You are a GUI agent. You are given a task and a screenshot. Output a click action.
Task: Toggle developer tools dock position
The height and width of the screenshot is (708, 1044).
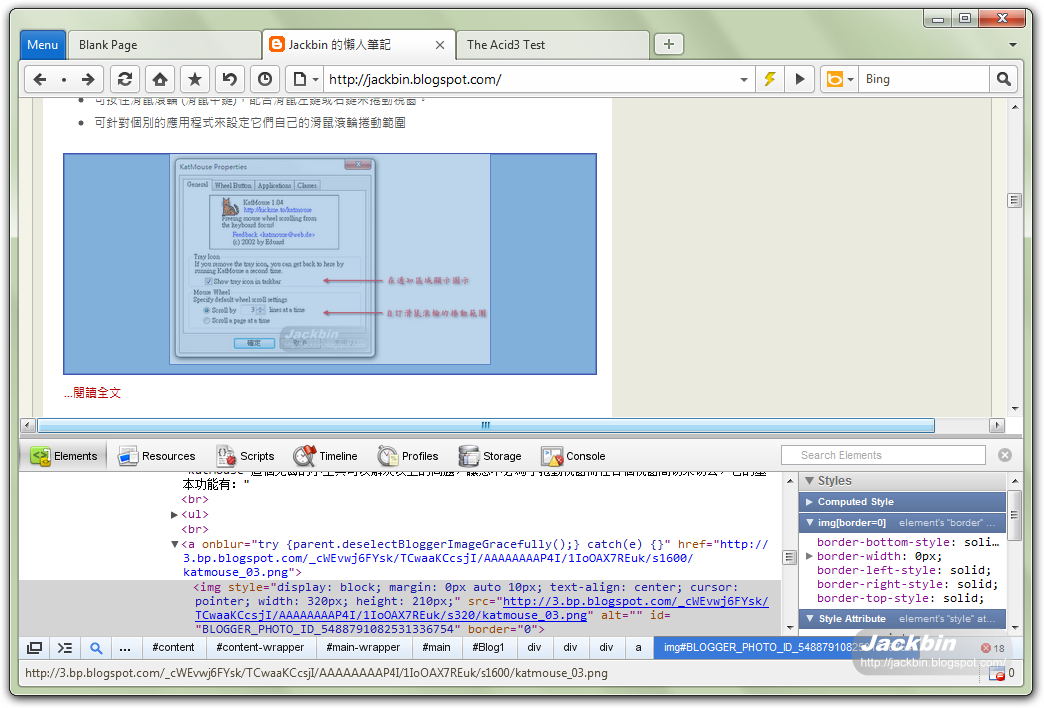point(33,648)
